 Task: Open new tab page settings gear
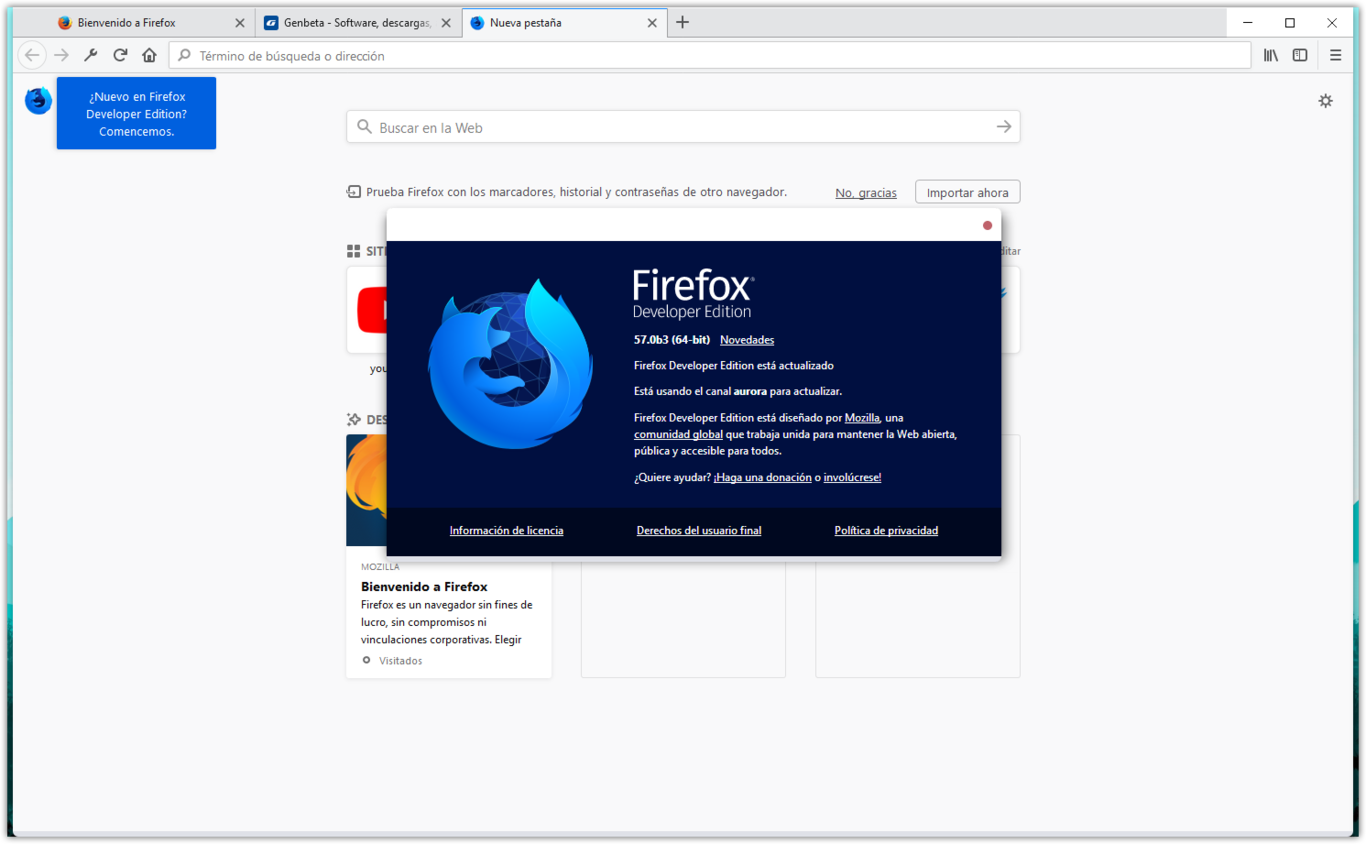tap(1326, 101)
